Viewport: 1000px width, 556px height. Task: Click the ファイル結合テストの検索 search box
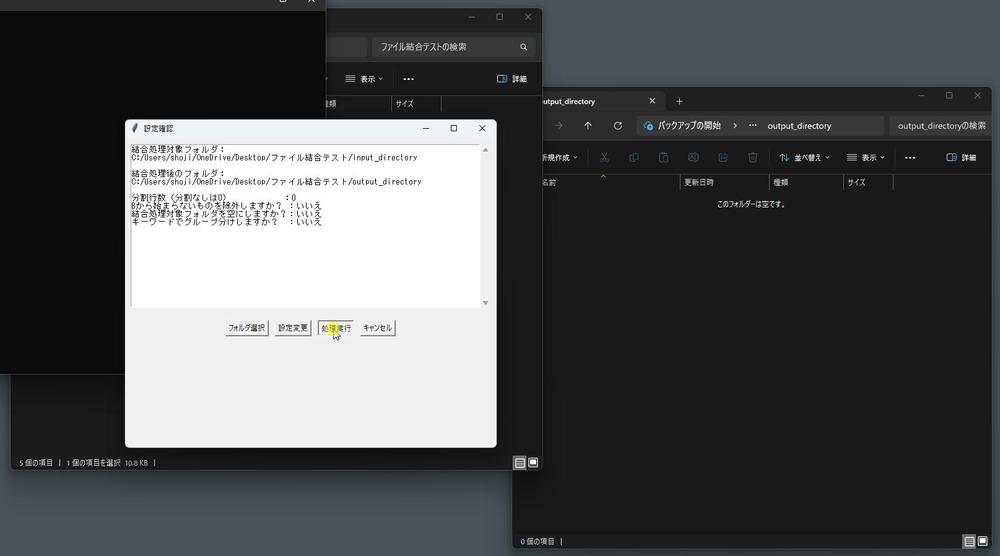pos(453,47)
